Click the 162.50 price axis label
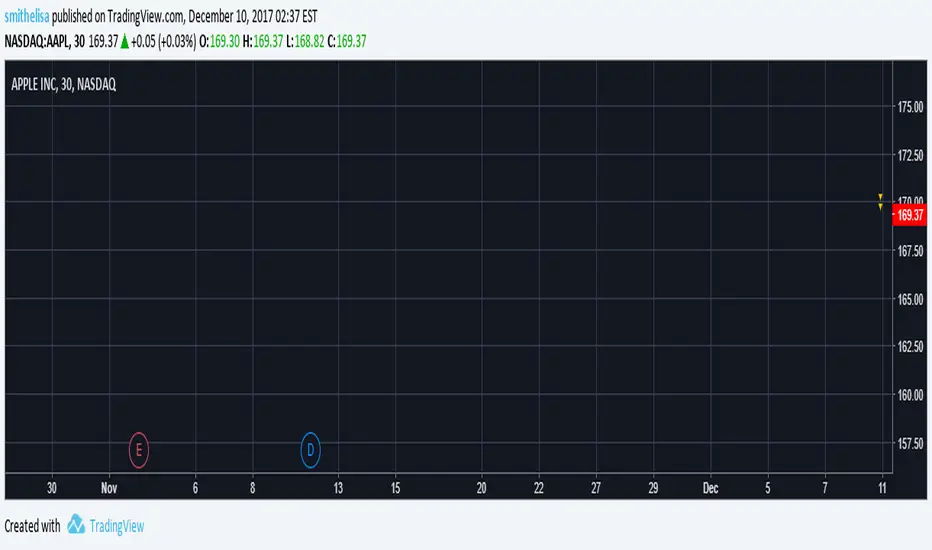This screenshot has width=932, height=550. pyautogui.click(x=910, y=346)
